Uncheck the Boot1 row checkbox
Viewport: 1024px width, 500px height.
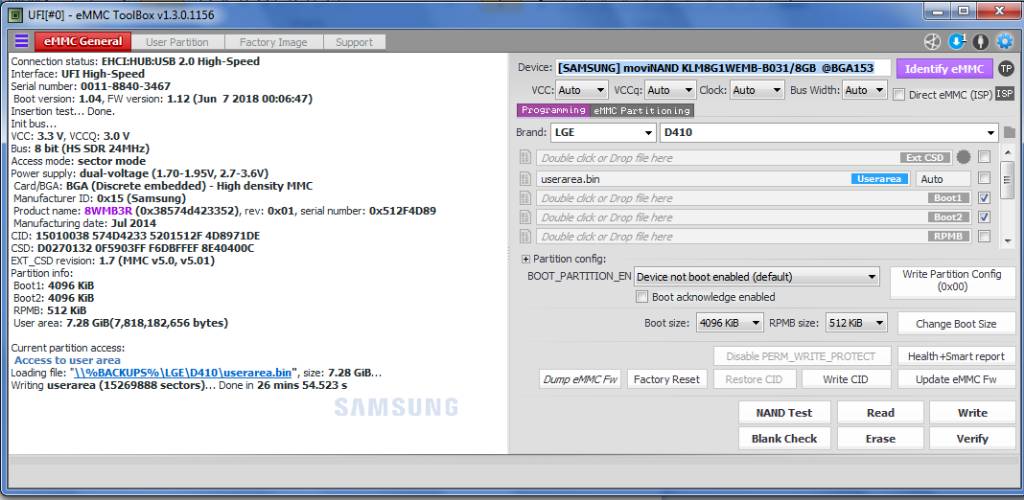(984, 198)
